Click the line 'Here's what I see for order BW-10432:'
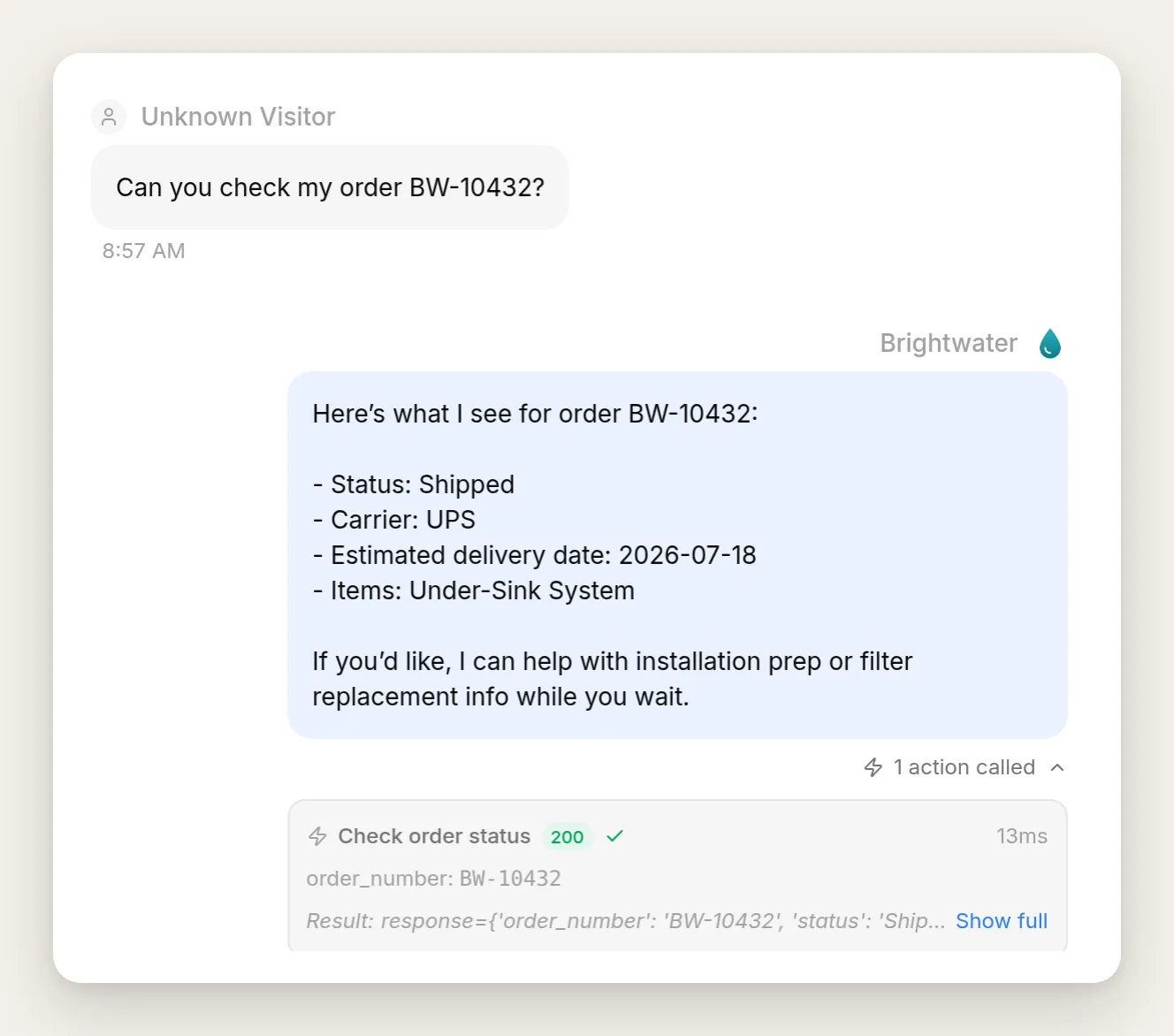Screen dimensions: 1174x1036 [535, 414]
